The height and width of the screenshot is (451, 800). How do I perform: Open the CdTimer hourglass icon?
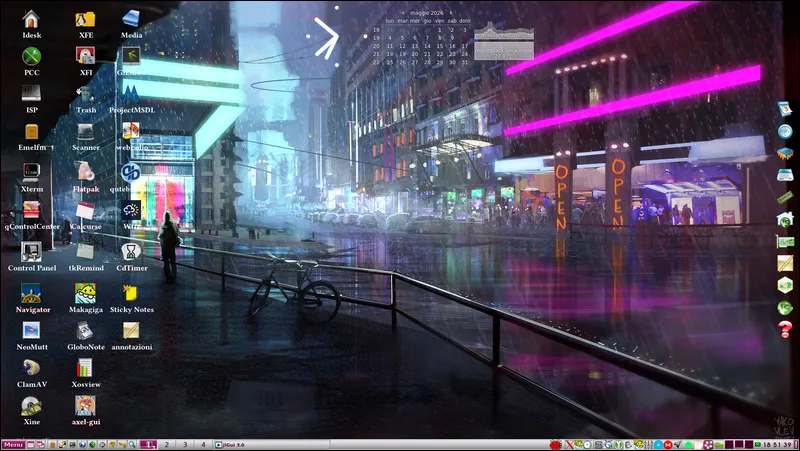131,252
